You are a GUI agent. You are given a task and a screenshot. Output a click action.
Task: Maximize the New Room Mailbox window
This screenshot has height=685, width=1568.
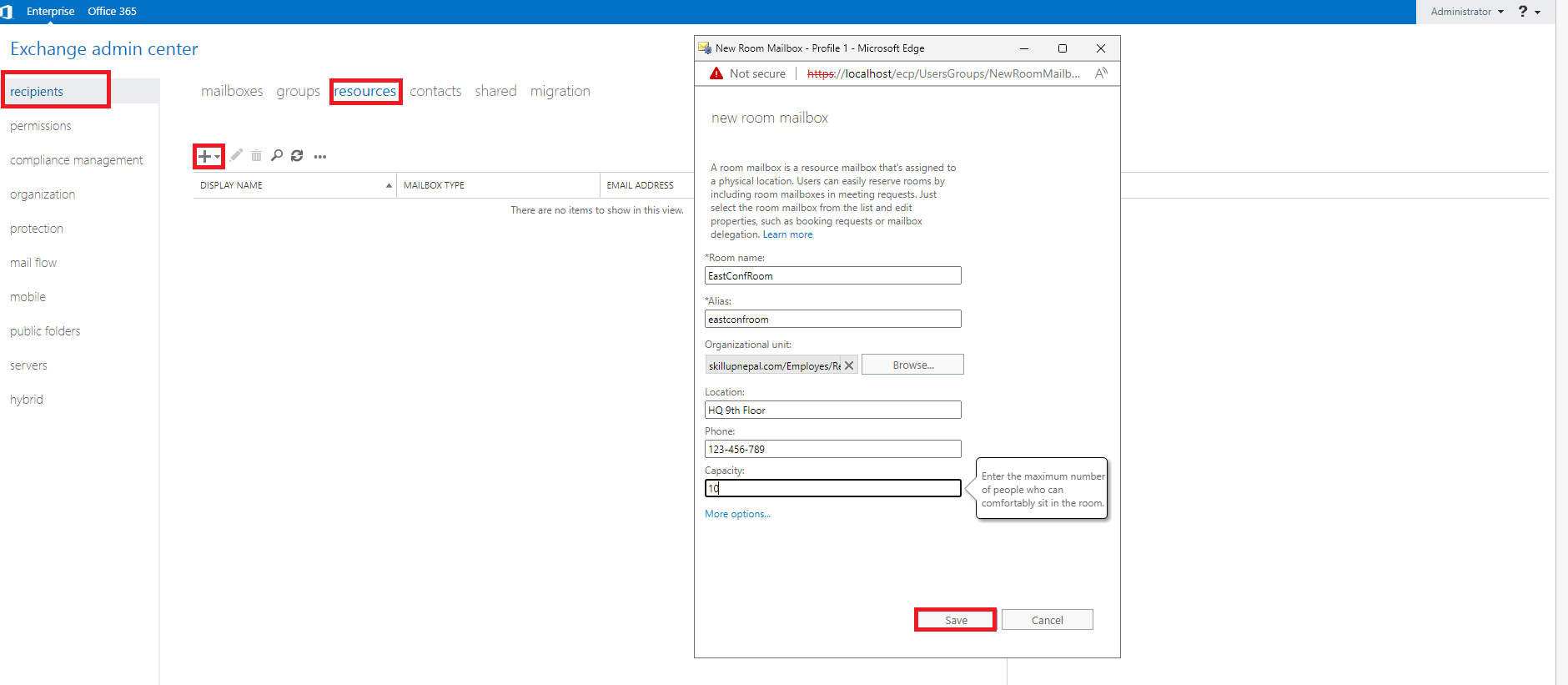(x=1063, y=48)
